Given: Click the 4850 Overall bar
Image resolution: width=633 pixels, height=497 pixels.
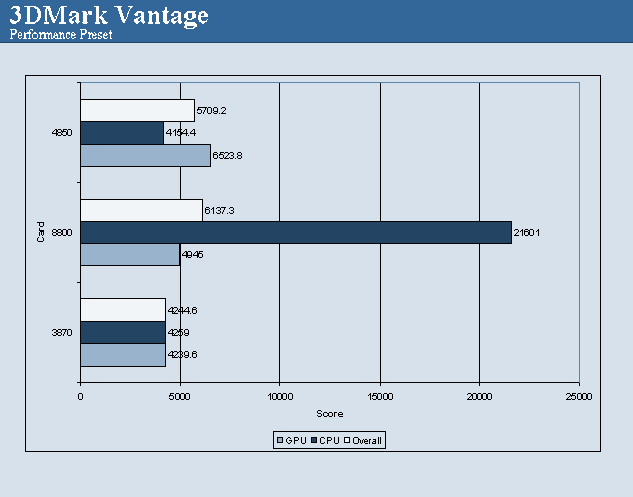Looking at the screenshot, I should tap(138, 110).
